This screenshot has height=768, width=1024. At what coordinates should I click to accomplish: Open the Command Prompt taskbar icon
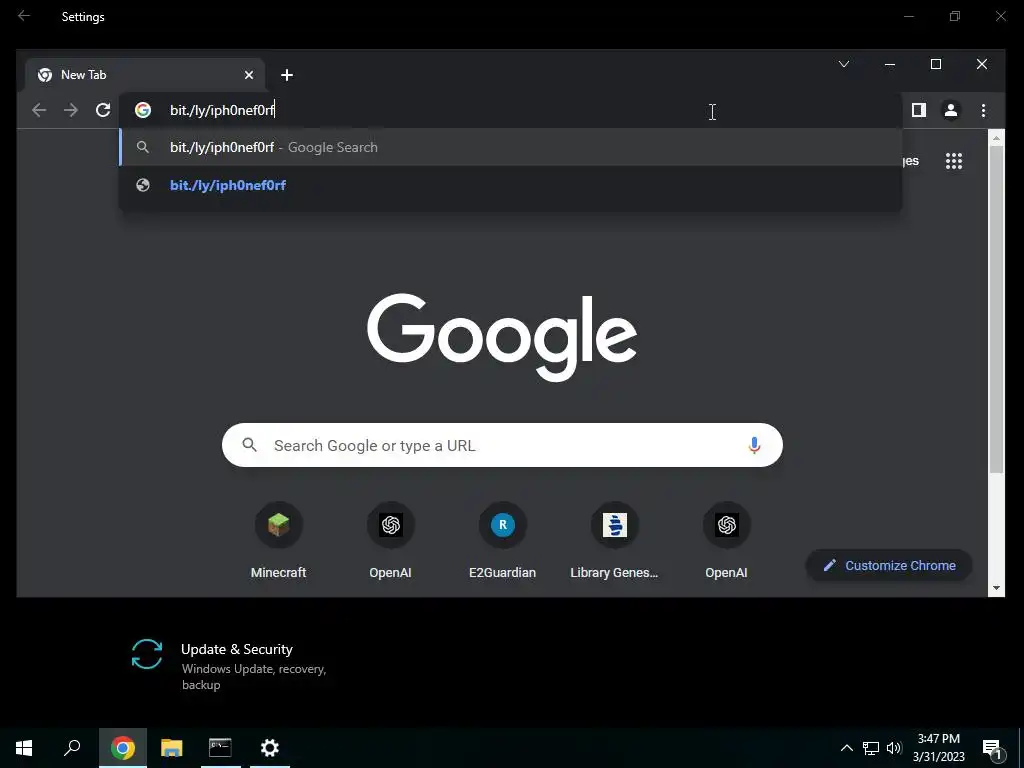pyautogui.click(x=220, y=748)
